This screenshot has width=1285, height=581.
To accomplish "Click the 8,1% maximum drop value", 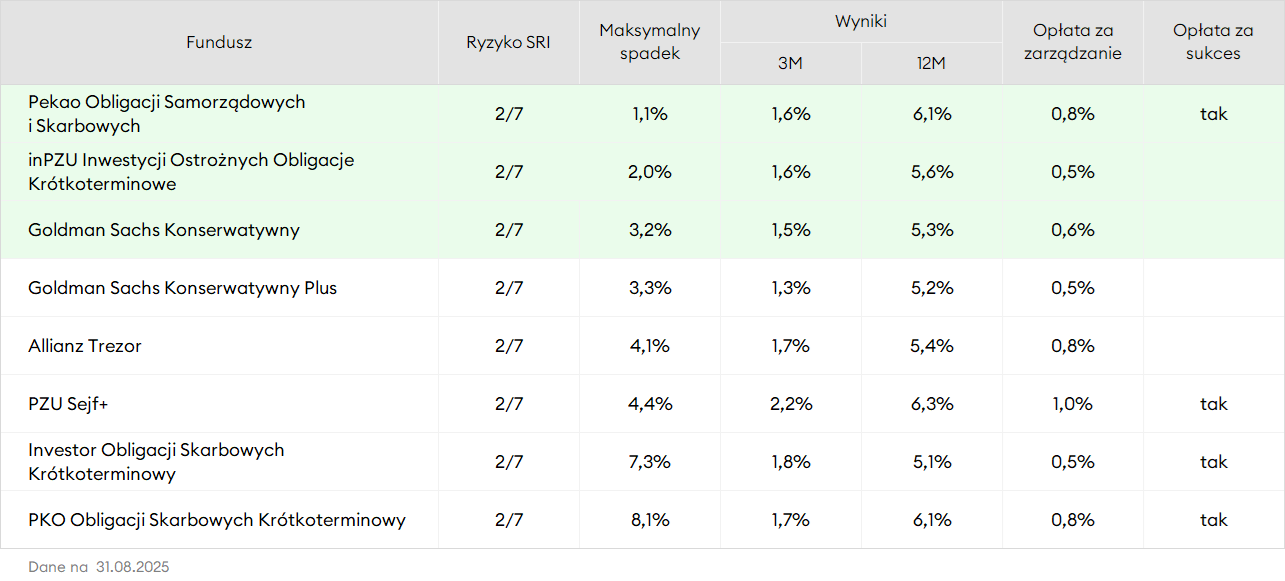I will tap(650, 520).
